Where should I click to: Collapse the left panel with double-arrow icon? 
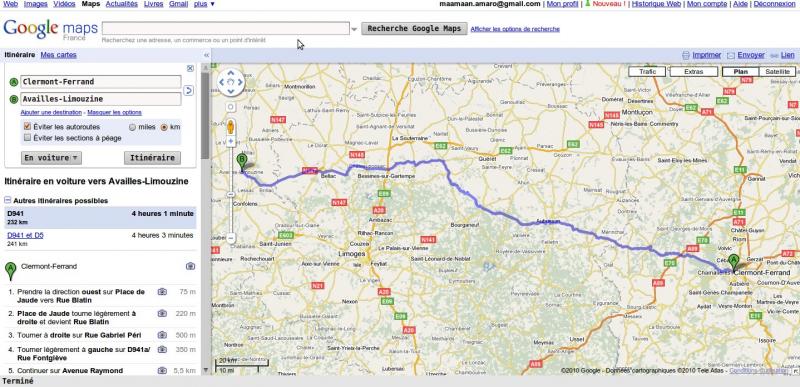pyautogui.click(x=206, y=55)
